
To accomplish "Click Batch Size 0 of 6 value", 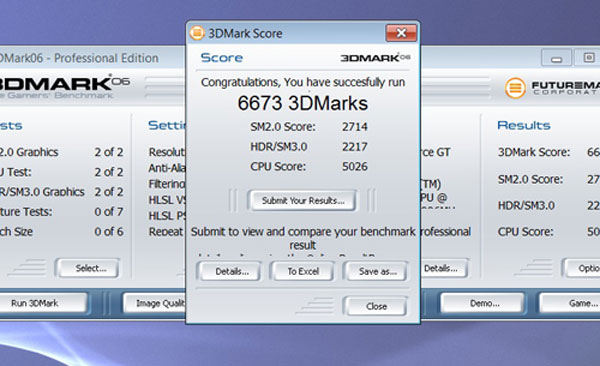I will (109, 231).
